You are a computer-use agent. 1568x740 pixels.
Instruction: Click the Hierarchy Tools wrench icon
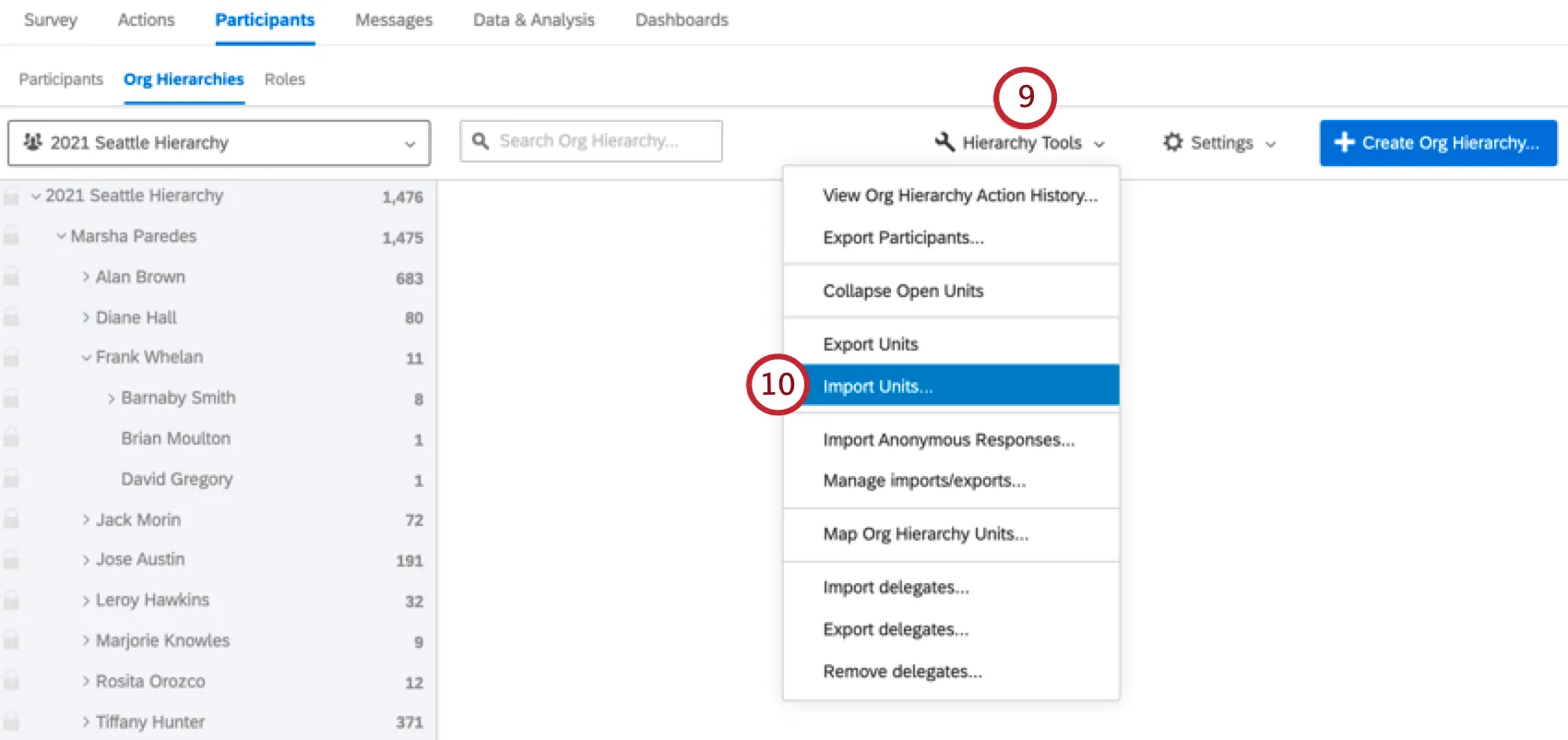coord(944,142)
